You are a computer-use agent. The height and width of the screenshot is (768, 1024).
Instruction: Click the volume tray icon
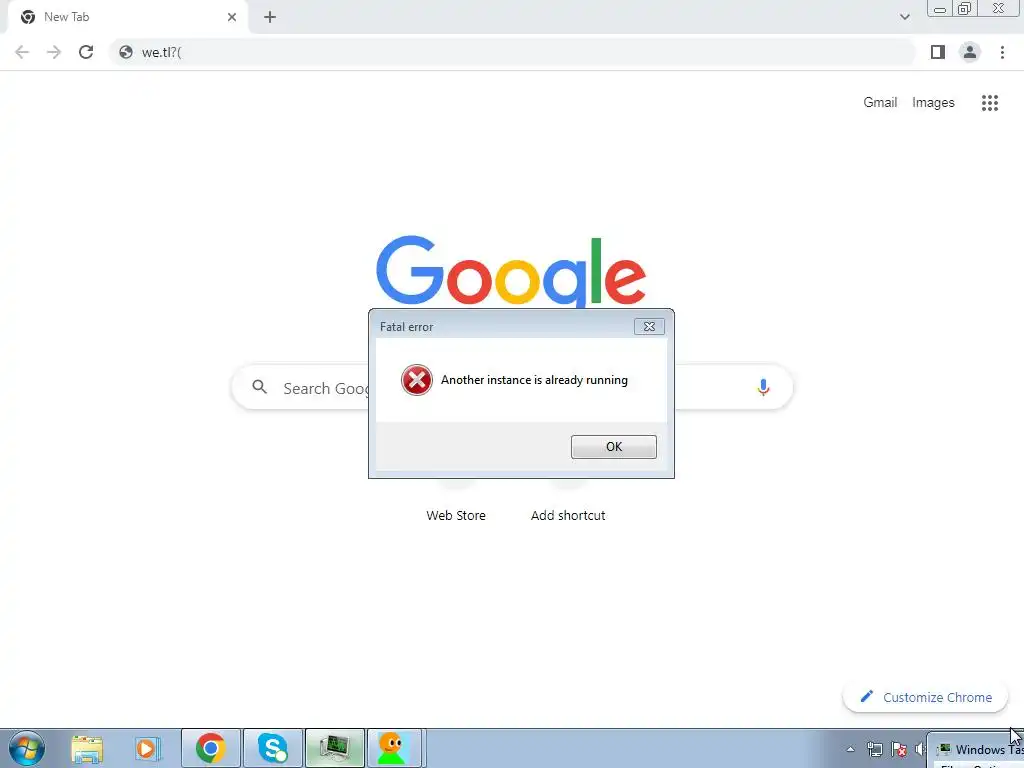(x=920, y=749)
